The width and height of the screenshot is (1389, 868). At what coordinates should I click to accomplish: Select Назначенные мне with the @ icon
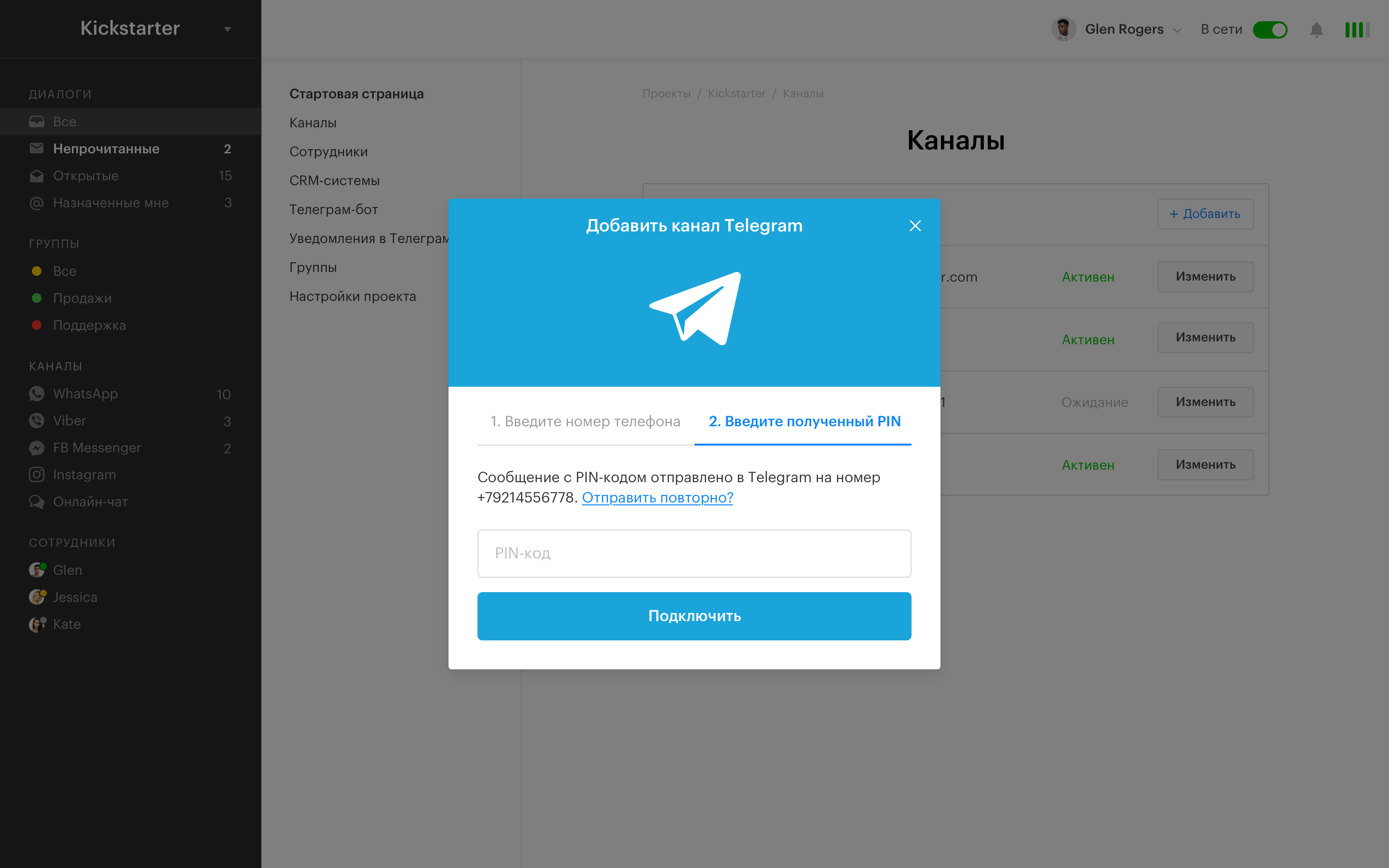coord(37,203)
